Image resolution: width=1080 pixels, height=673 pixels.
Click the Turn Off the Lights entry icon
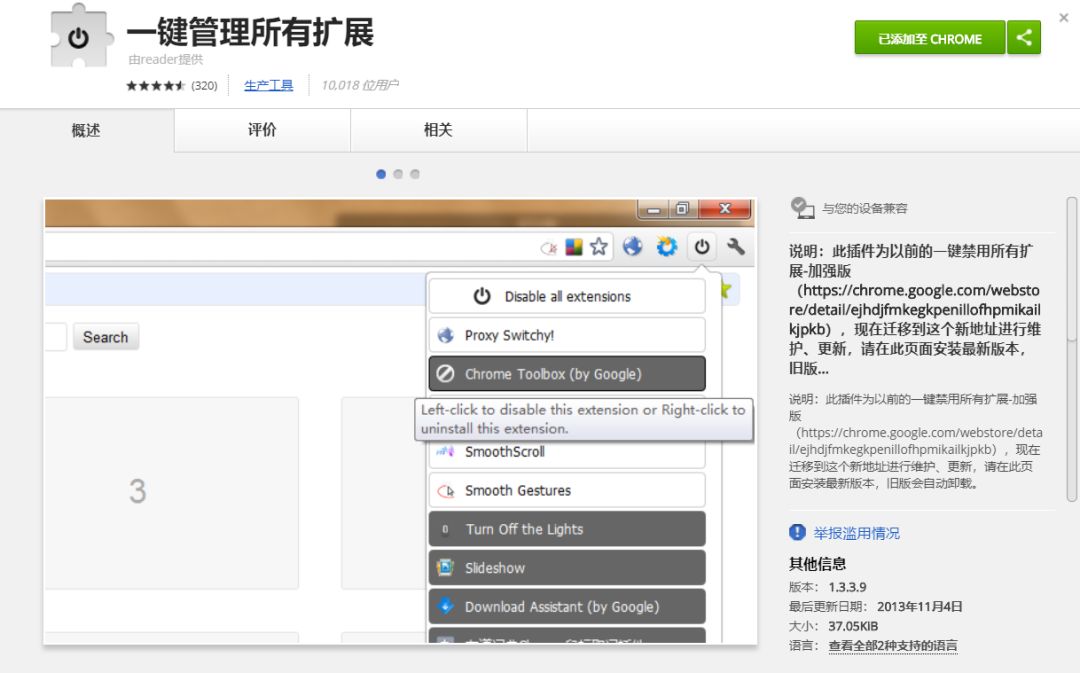coord(445,529)
